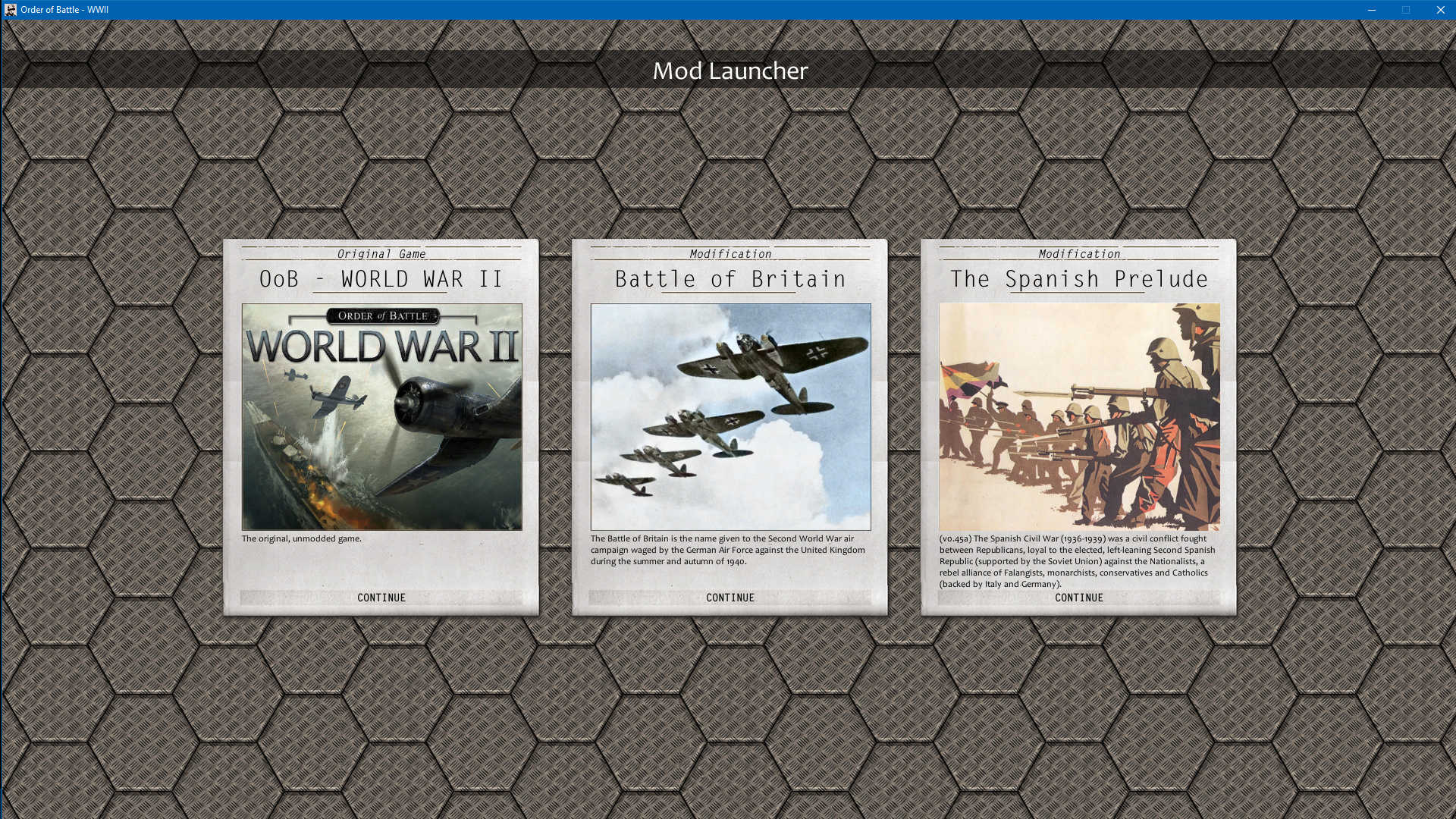Continue with OoB - World War II original game
This screenshot has width=1456, height=819.
coord(381,598)
